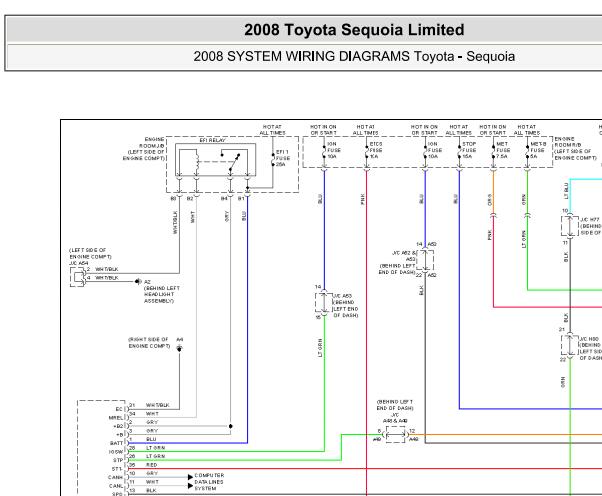Click the "MET FUSE 7.5A" label
The height and width of the screenshot is (496, 602).
click(x=503, y=150)
